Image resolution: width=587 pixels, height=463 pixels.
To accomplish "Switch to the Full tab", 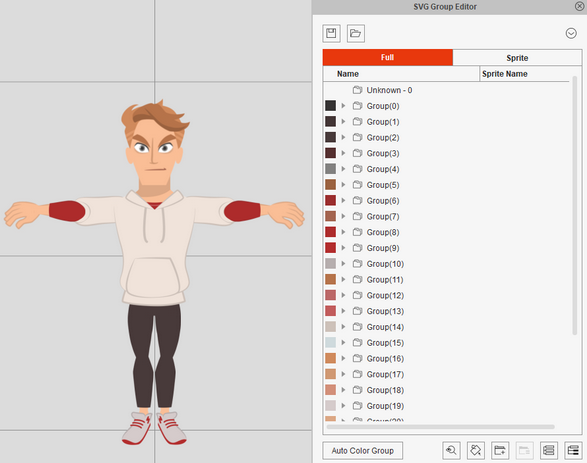I will click(x=388, y=57).
